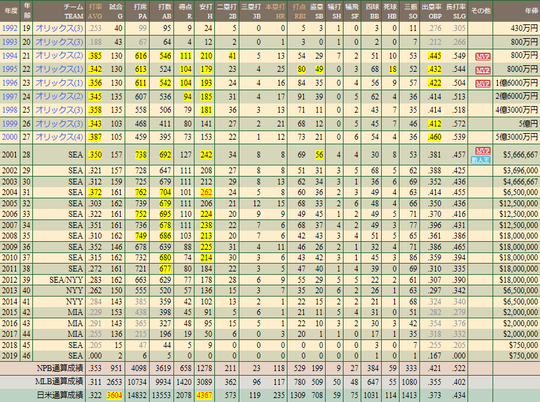Image resolution: width=540 pixels, height=402 pixels.
Task: Click the 本塁打 HR column header
Action: [276, 11]
